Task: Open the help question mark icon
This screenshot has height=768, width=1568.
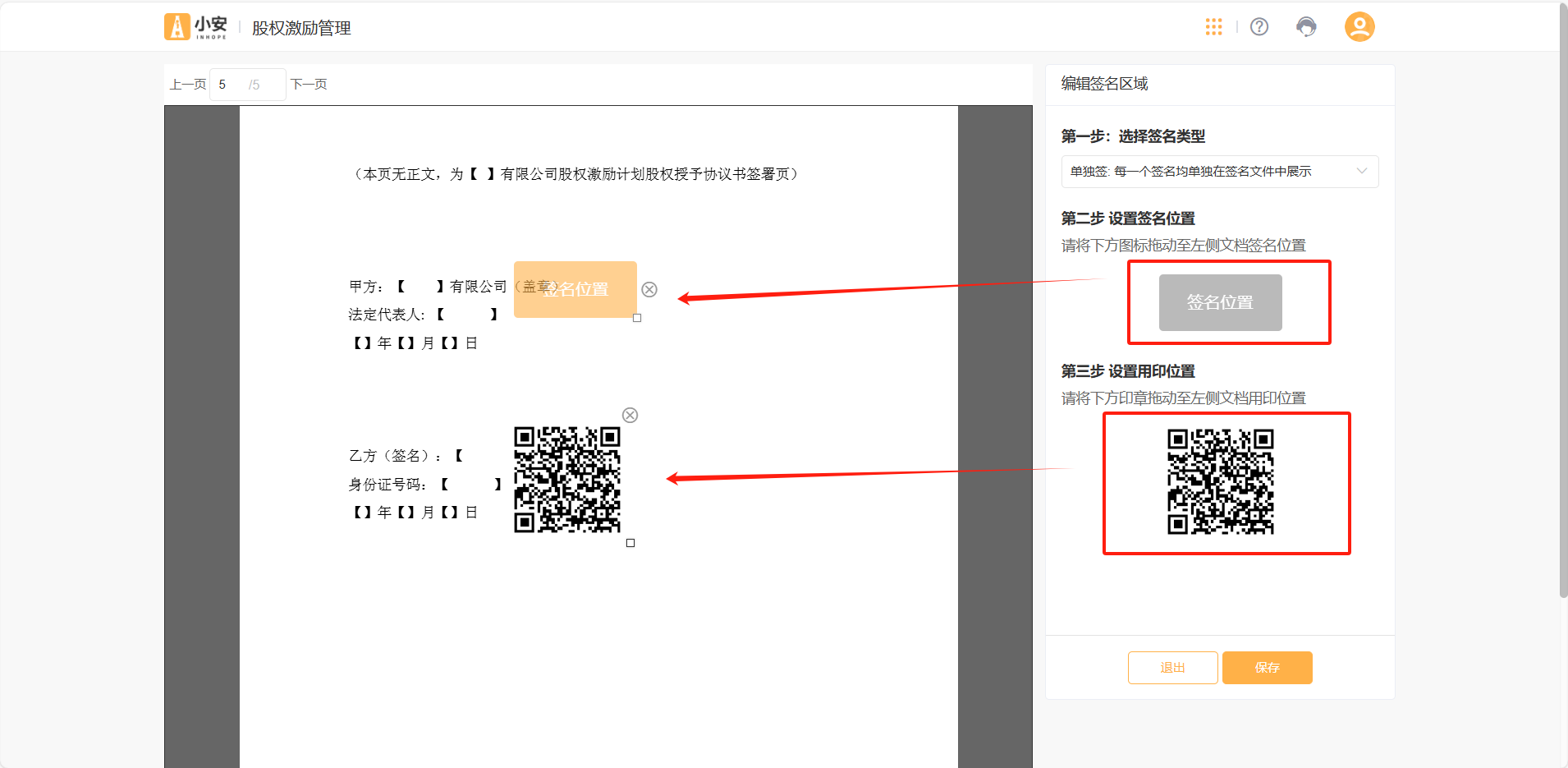Action: tap(1259, 27)
